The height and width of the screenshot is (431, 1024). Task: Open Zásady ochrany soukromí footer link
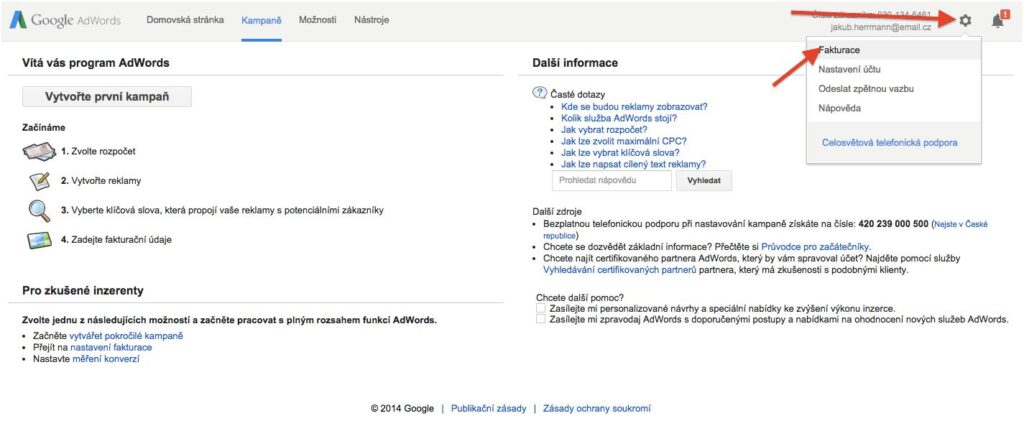coord(597,409)
